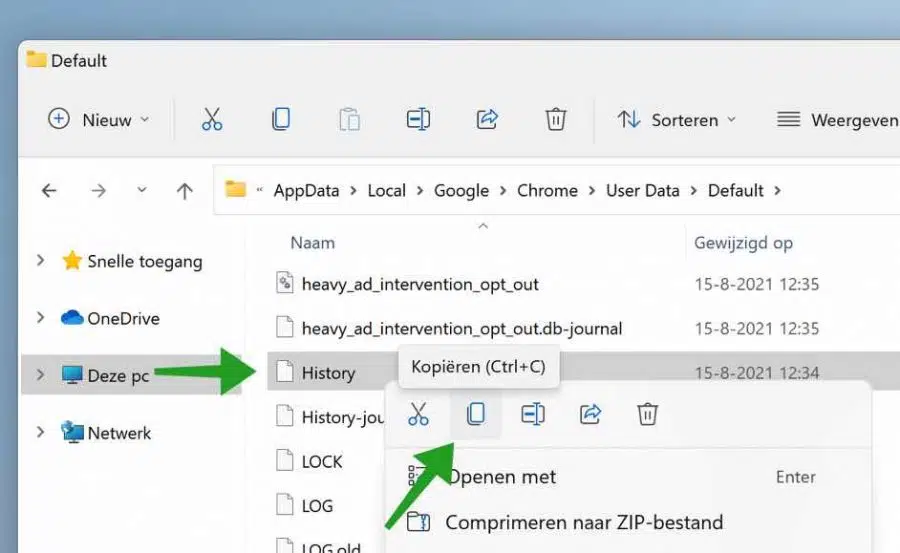Navigate to Chrome breadcrumb
Viewport: 900px width, 553px height.
[548, 191]
